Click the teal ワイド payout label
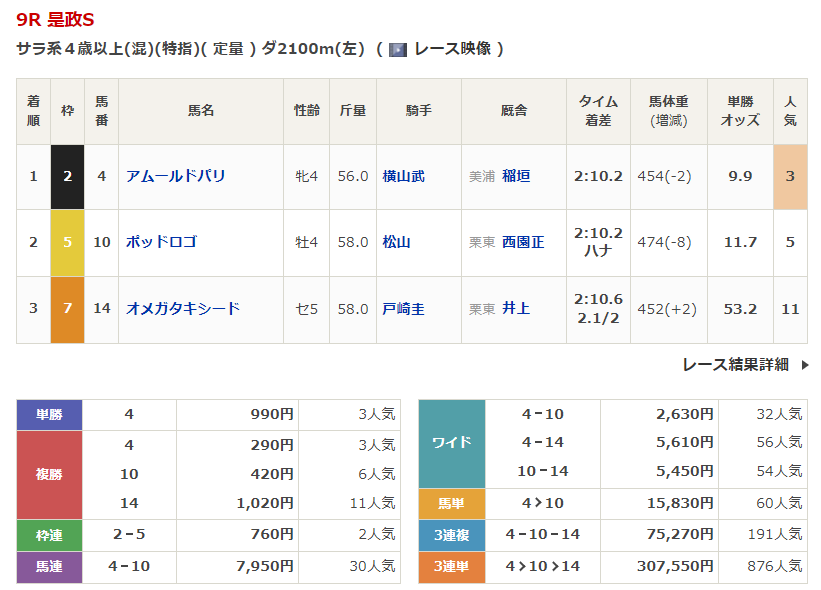 click(x=451, y=443)
